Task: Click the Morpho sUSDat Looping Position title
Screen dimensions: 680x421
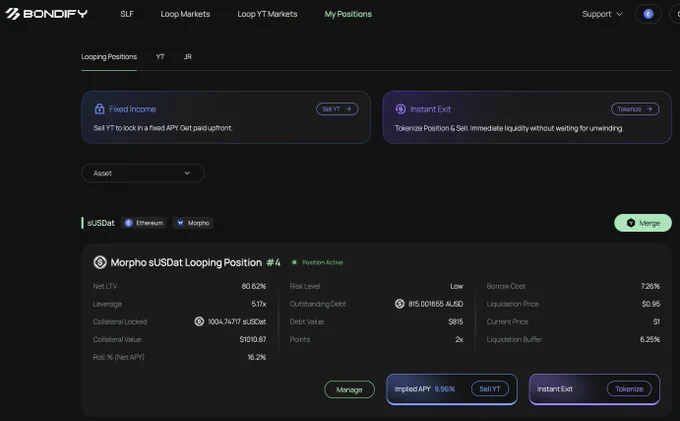Action: (186, 262)
